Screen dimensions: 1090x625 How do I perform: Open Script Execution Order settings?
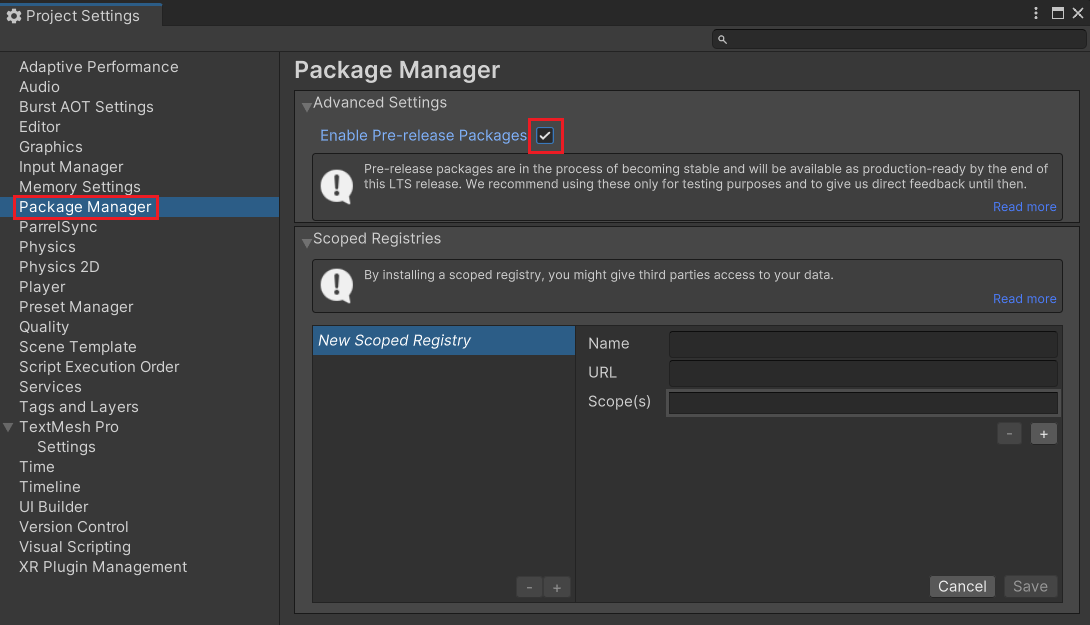[99, 367]
